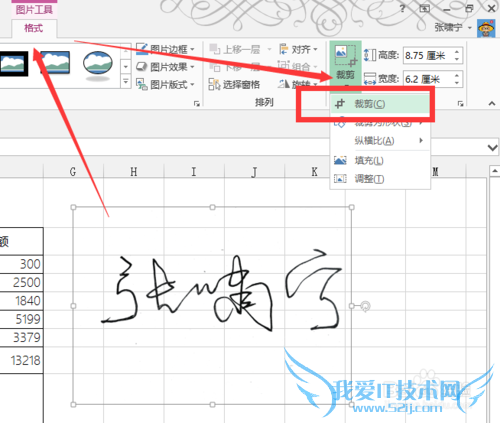500x423 pixels.
Task: Click the 图片版式 layout icon
Action: [142, 85]
